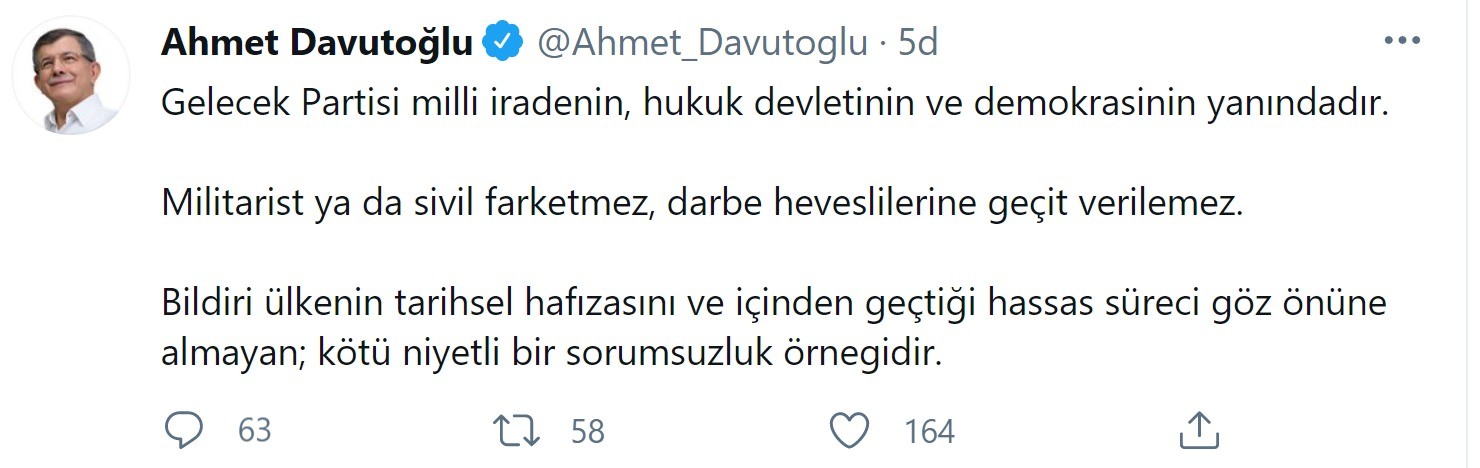Open Ahmet Davutoğlu's profile picture
Image resolution: width=1480 pixels, height=468 pixels.
tap(70, 75)
